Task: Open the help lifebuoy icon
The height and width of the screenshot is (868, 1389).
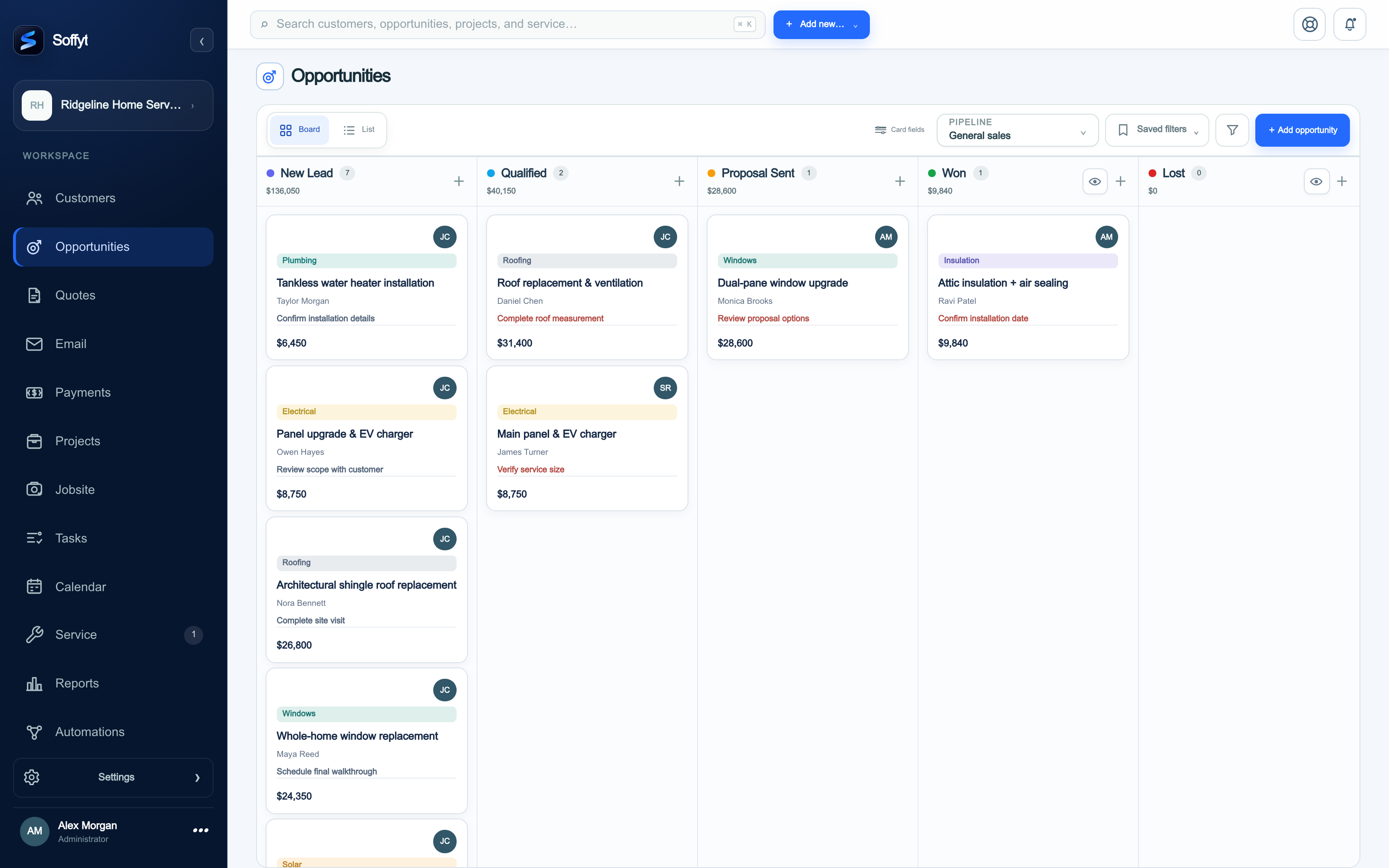Action: point(1309,24)
